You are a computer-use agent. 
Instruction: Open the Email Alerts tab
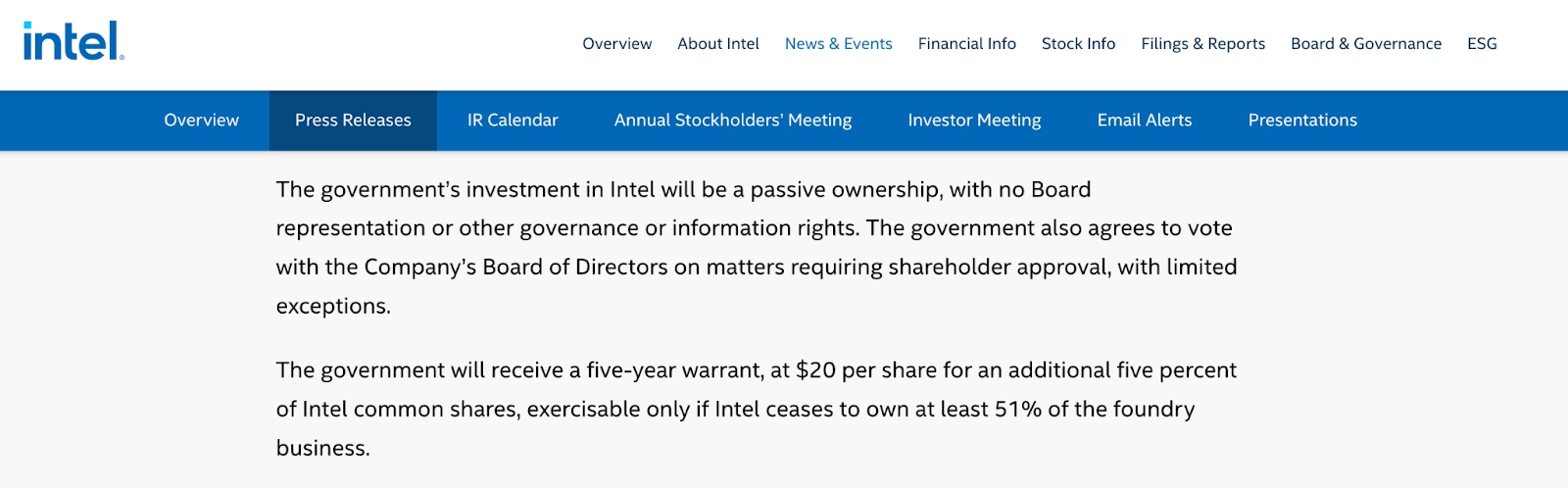(1145, 121)
